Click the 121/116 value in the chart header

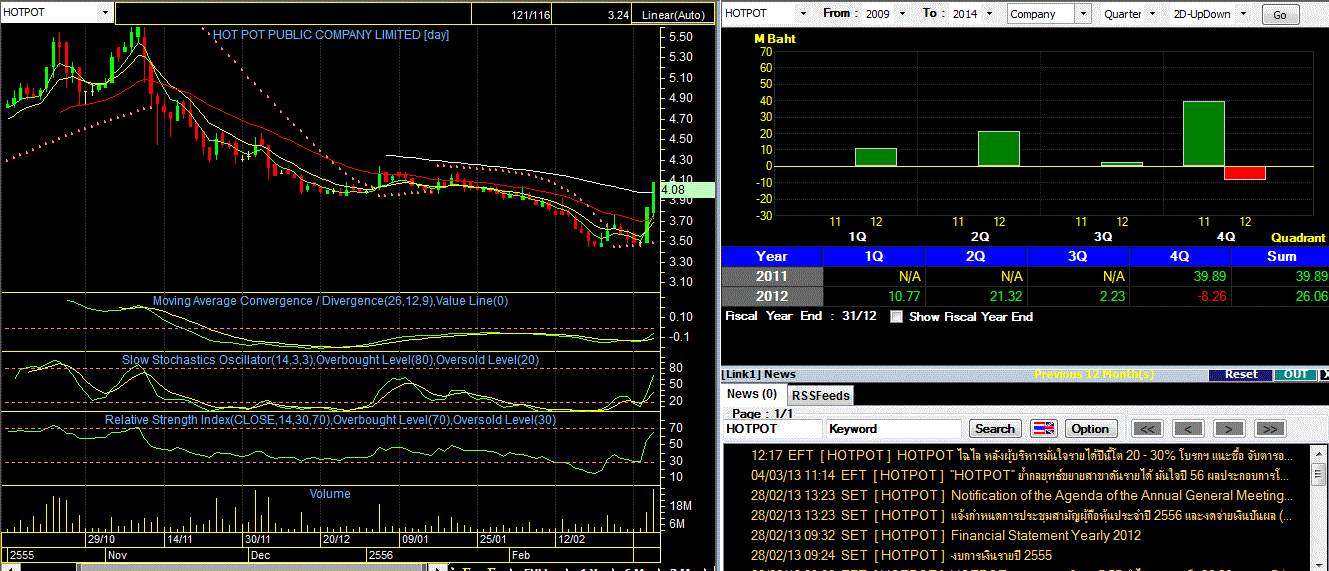531,16
